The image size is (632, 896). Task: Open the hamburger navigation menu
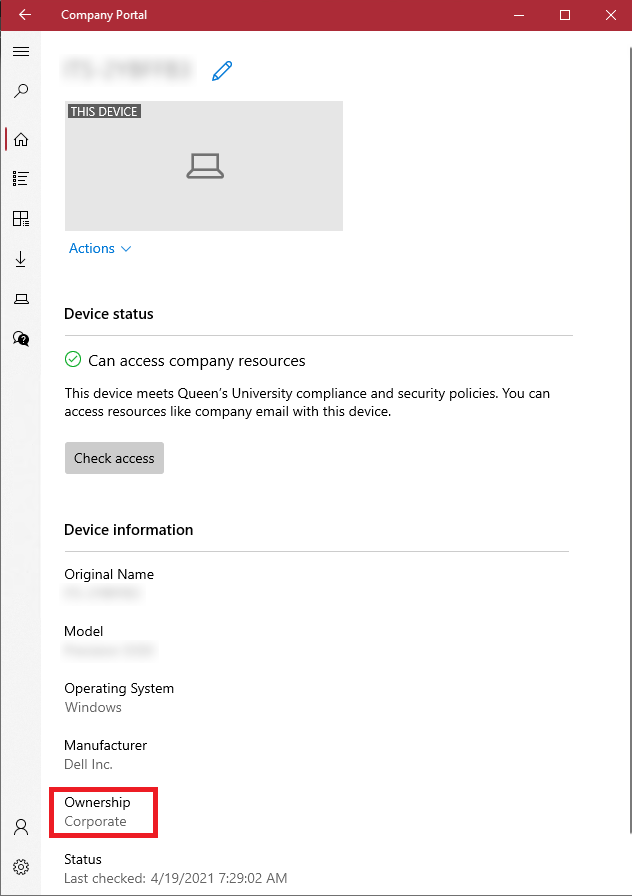(x=21, y=51)
